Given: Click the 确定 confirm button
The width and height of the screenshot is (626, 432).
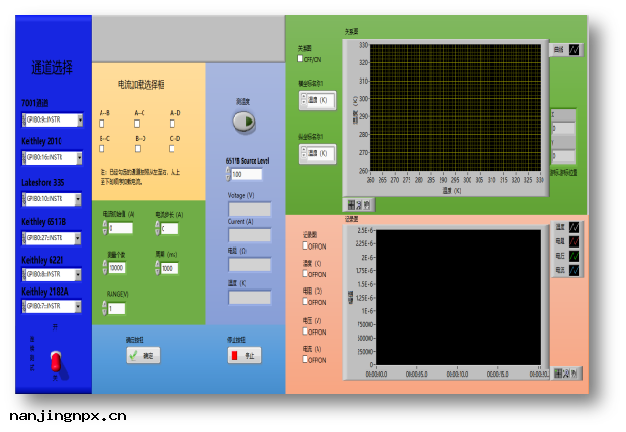Looking at the screenshot, I should coord(143,355).
